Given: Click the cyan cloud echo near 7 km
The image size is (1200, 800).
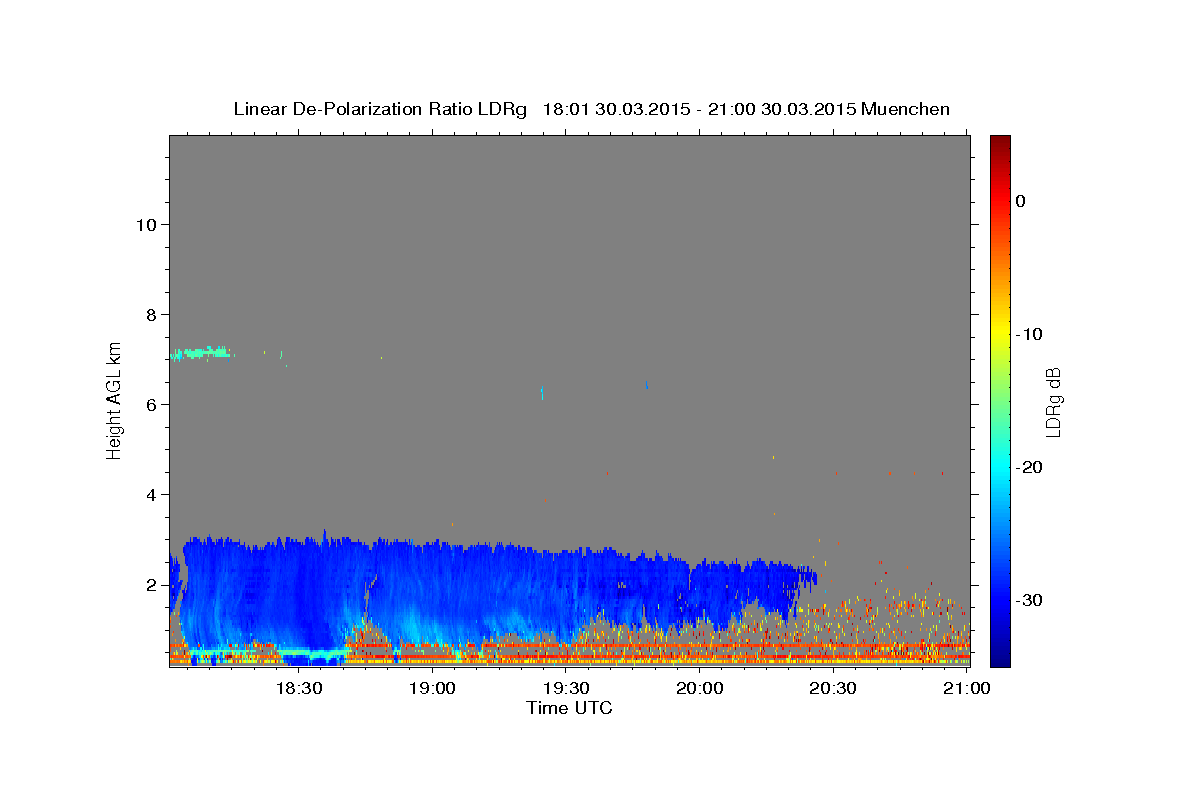Looking at the screenshot, I should [x=202, y=353].
